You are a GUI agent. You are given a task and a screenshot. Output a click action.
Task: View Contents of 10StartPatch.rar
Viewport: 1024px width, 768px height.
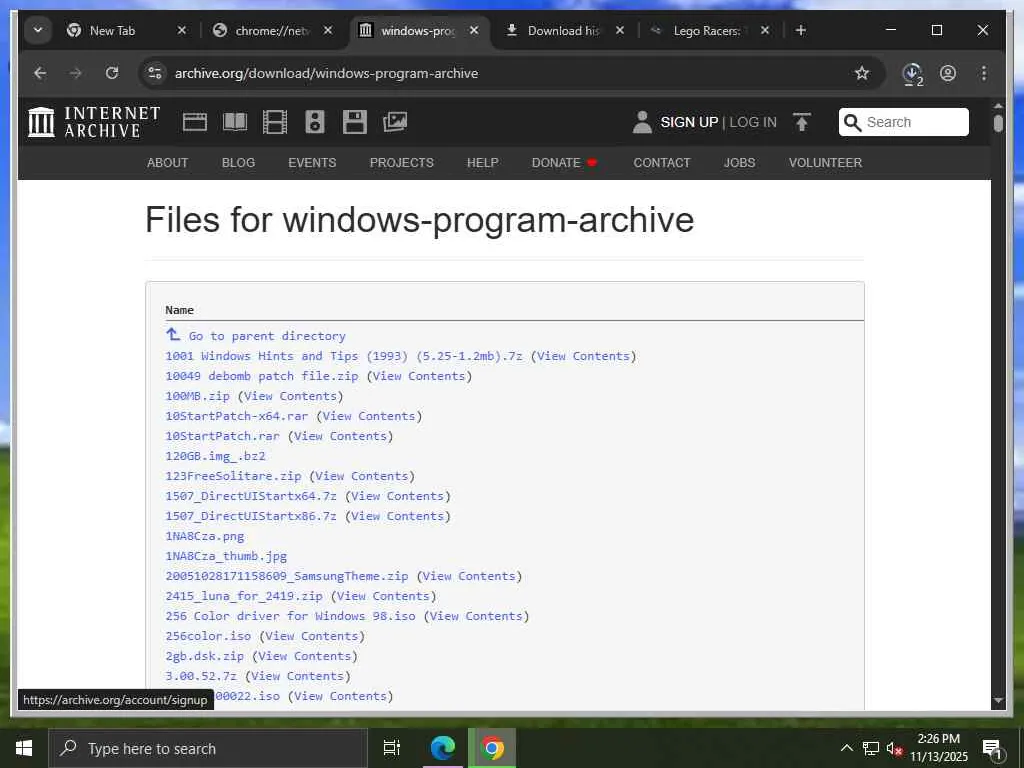point(341,436)
